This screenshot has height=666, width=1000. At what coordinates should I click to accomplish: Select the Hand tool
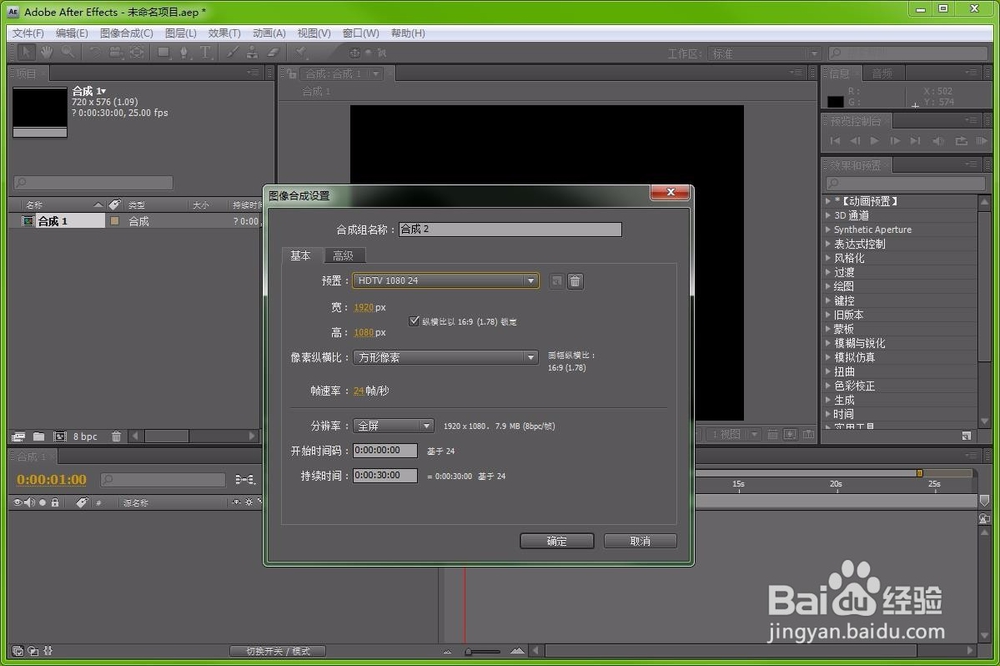pos(47,52)
